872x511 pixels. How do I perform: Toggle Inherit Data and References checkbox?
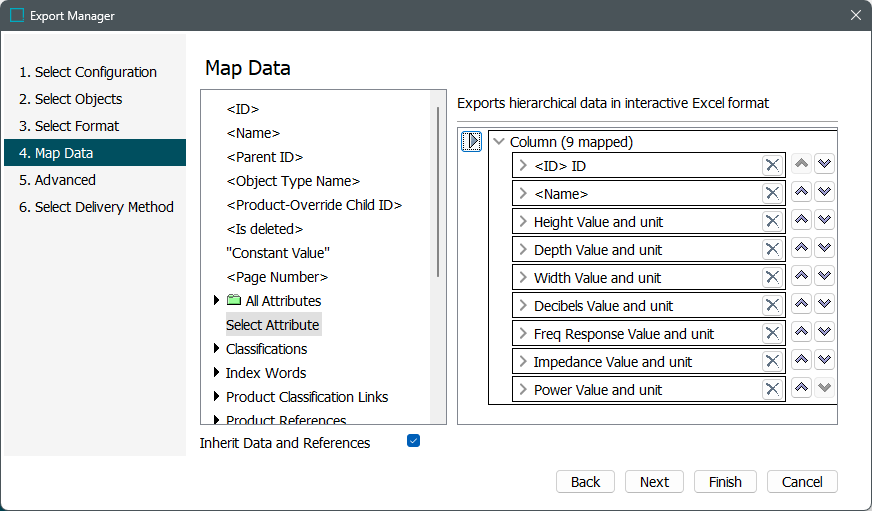coord(414,441)
